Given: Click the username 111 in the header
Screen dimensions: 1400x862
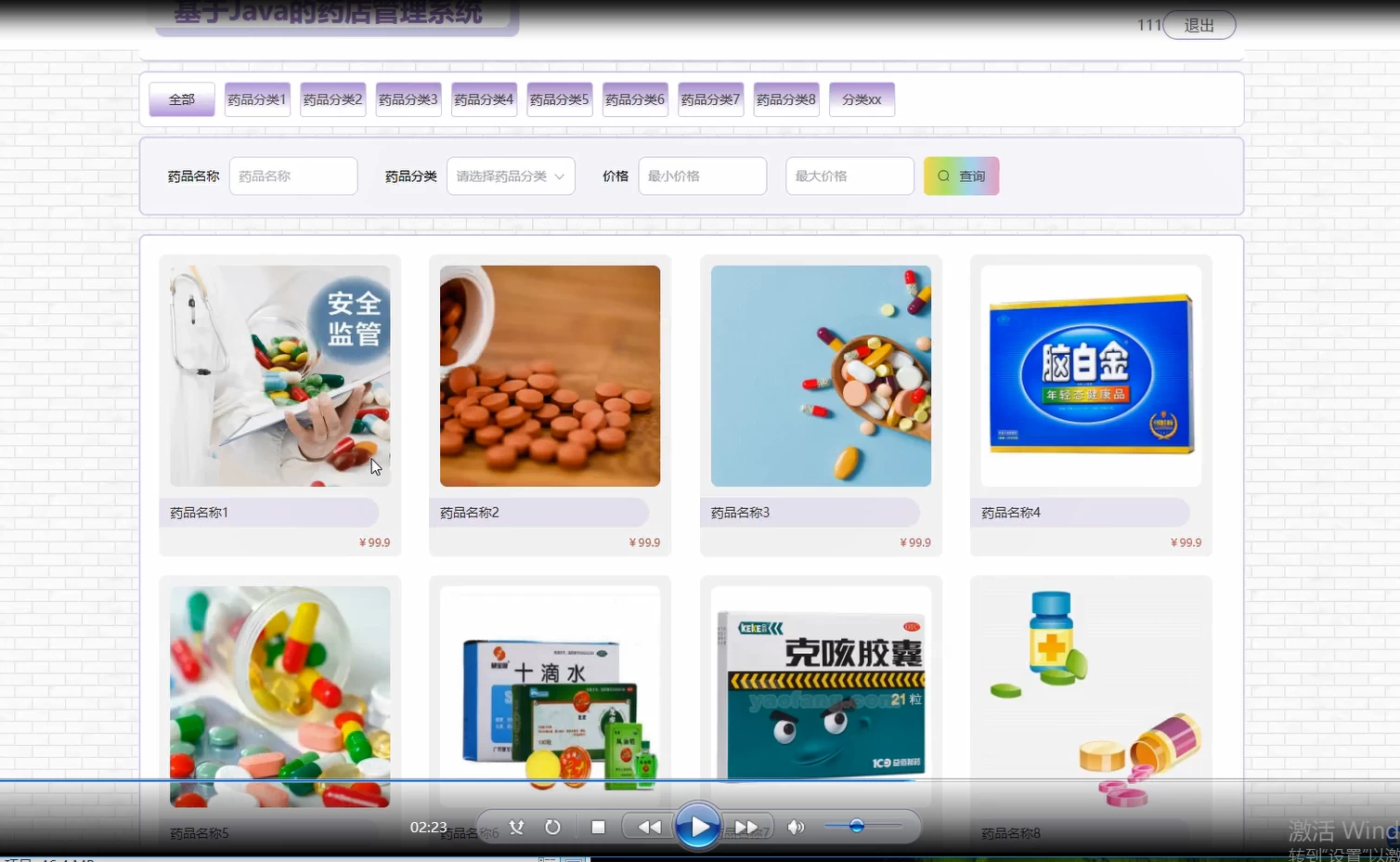Looking at the screenshot, I should [1149, 25].
